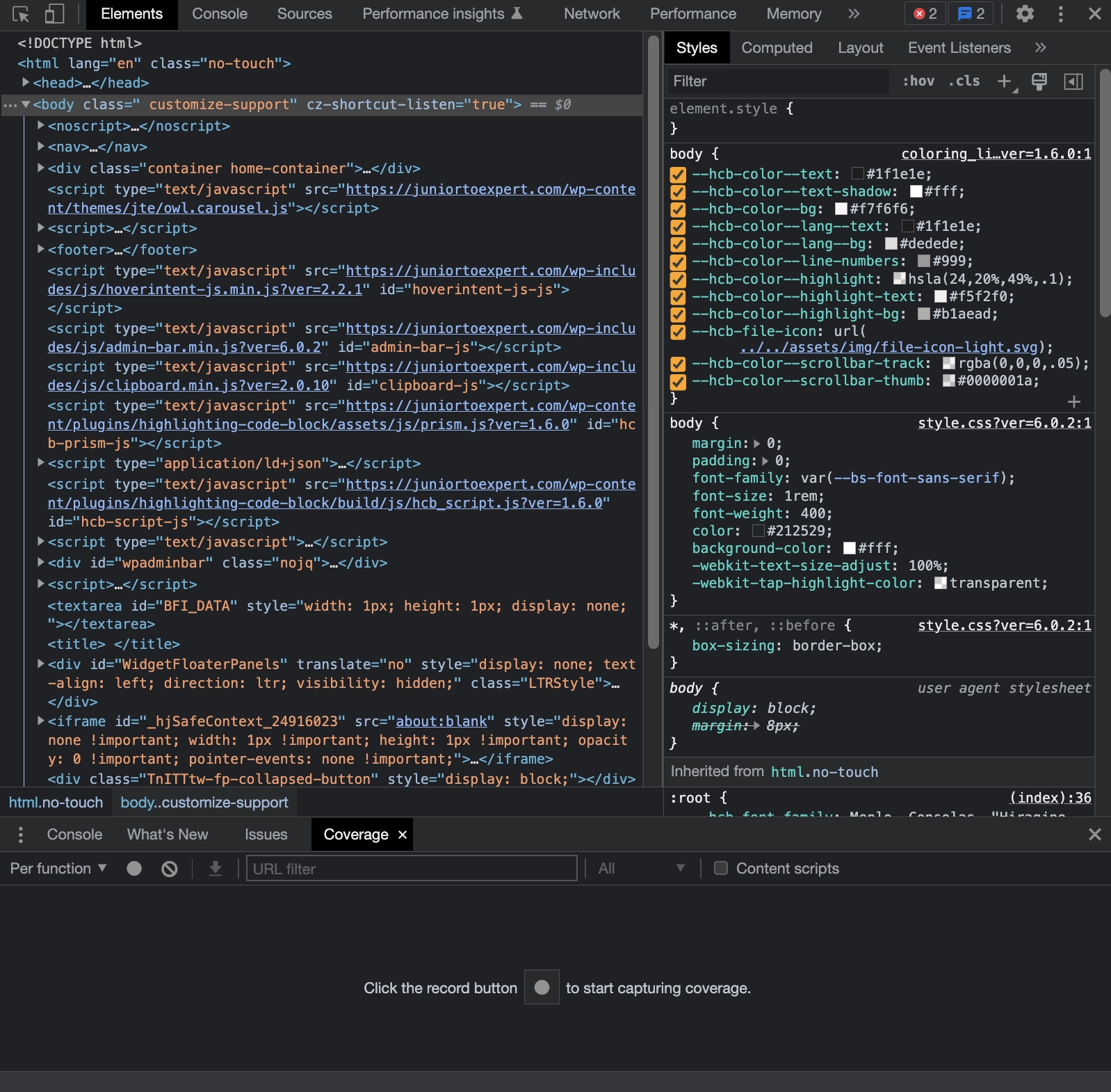Focus the Styles Filter input
Screen dimensions: 1111x1092
779,81
